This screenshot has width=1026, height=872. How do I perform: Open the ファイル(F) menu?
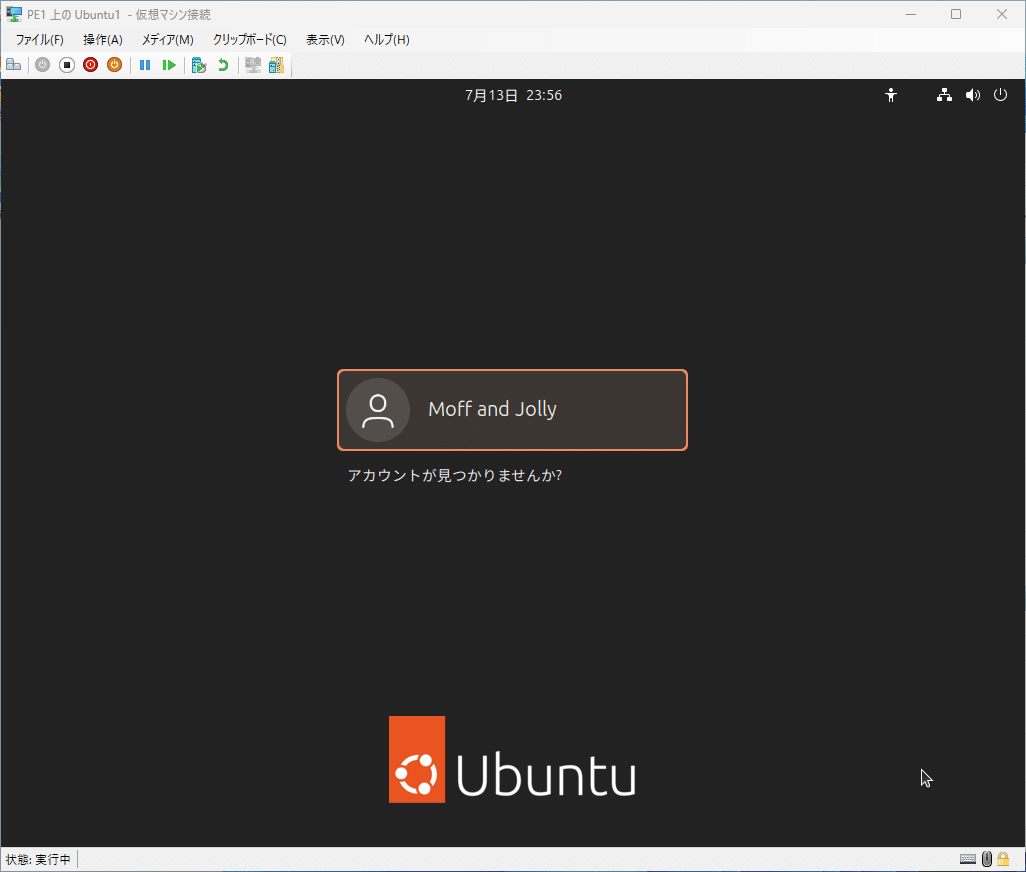(x=40, y=40)
